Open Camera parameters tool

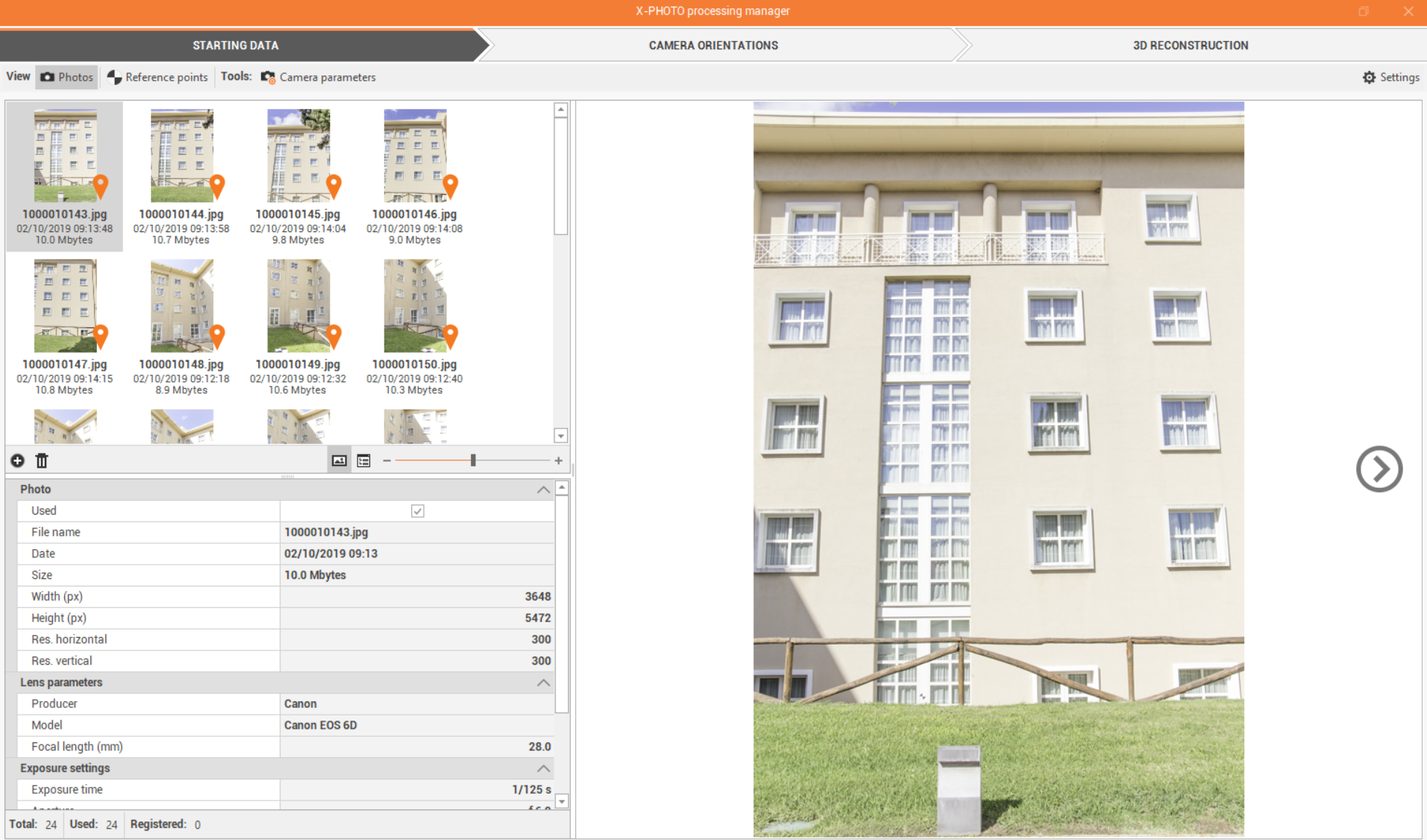(319, 78)
